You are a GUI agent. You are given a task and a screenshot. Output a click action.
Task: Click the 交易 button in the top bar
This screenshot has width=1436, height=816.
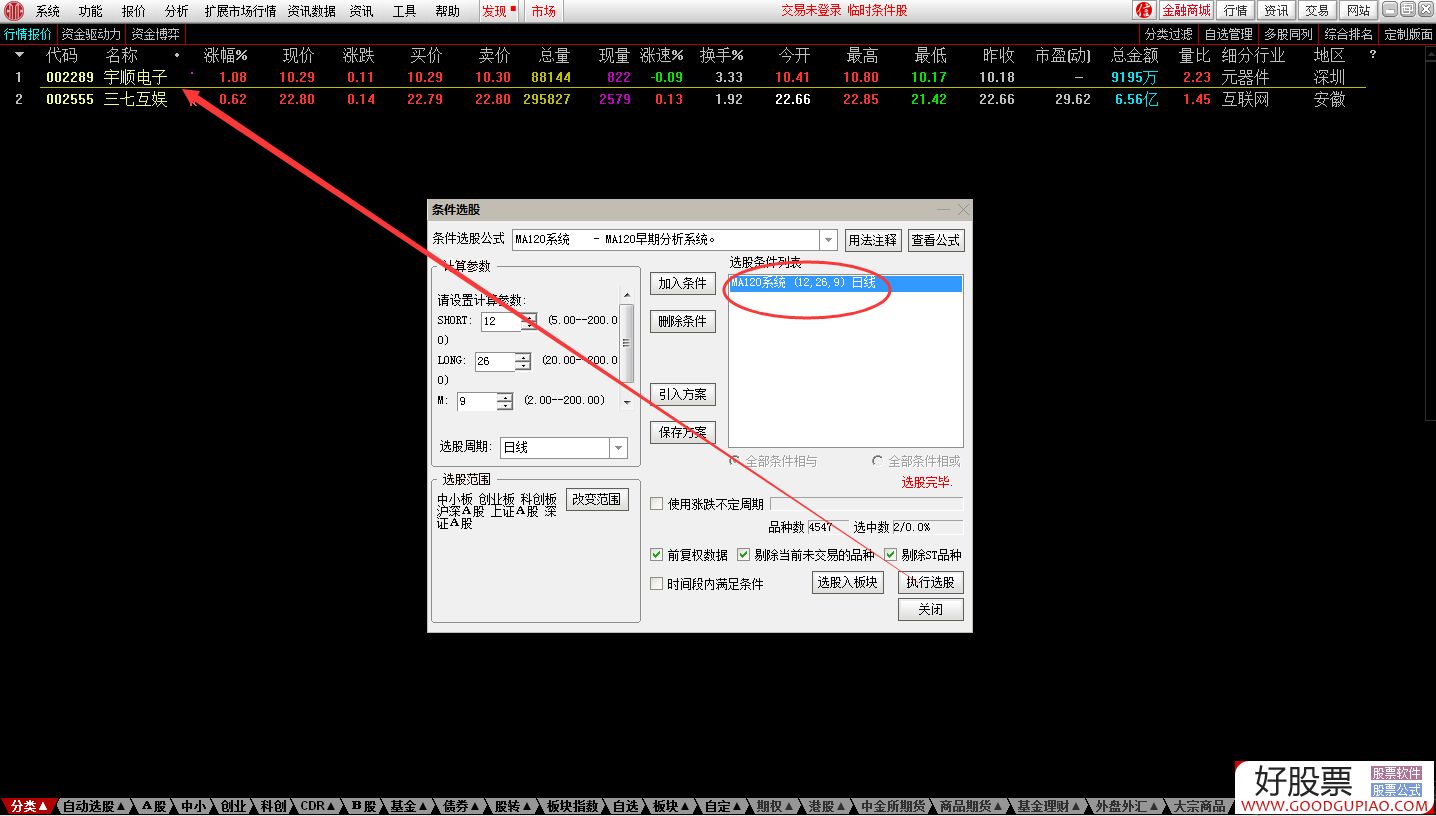pos(1317,11)
